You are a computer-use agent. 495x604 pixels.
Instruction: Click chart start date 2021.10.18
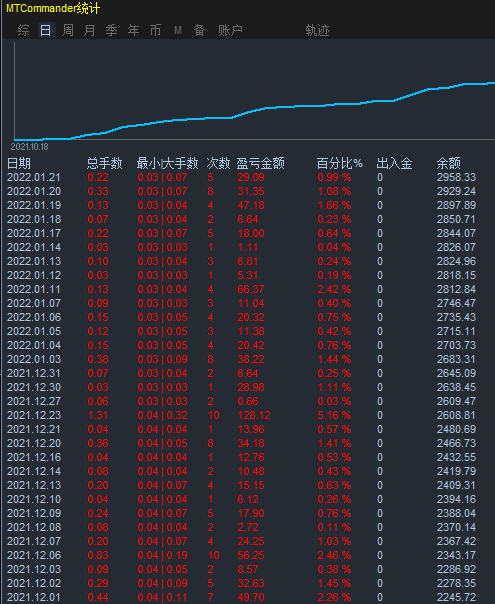click(x=29, y=147)
